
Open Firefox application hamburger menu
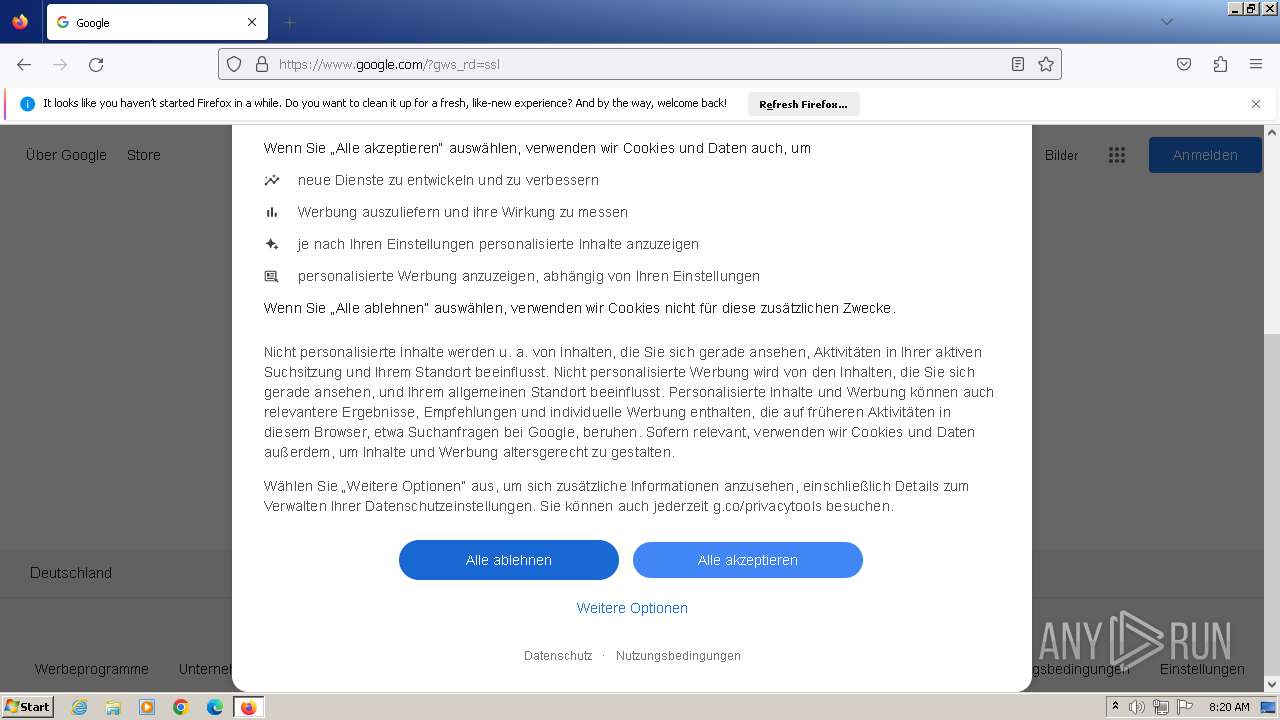(x=1256, y=64)
